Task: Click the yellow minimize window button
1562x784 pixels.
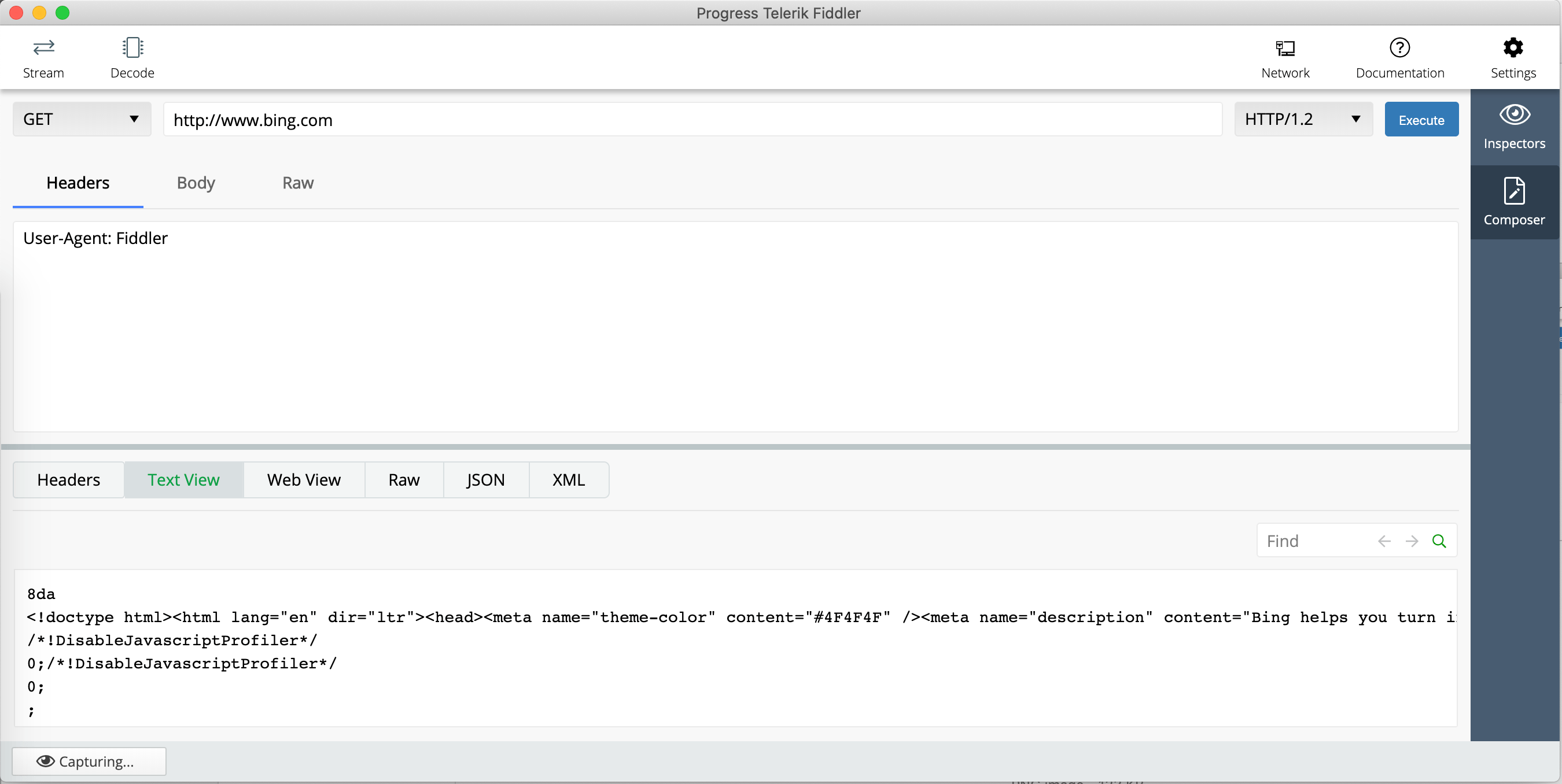Action: click(39, 13)
